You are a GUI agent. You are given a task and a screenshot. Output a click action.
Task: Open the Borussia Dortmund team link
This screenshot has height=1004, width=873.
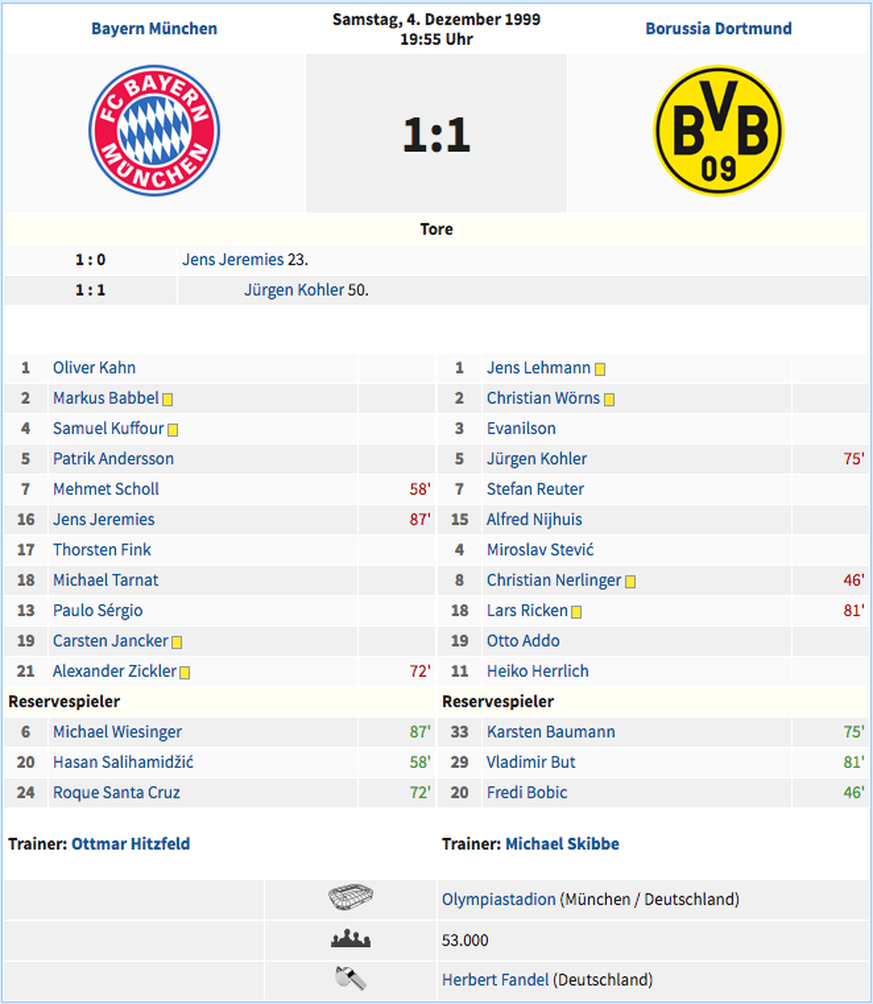pos(718,28)
